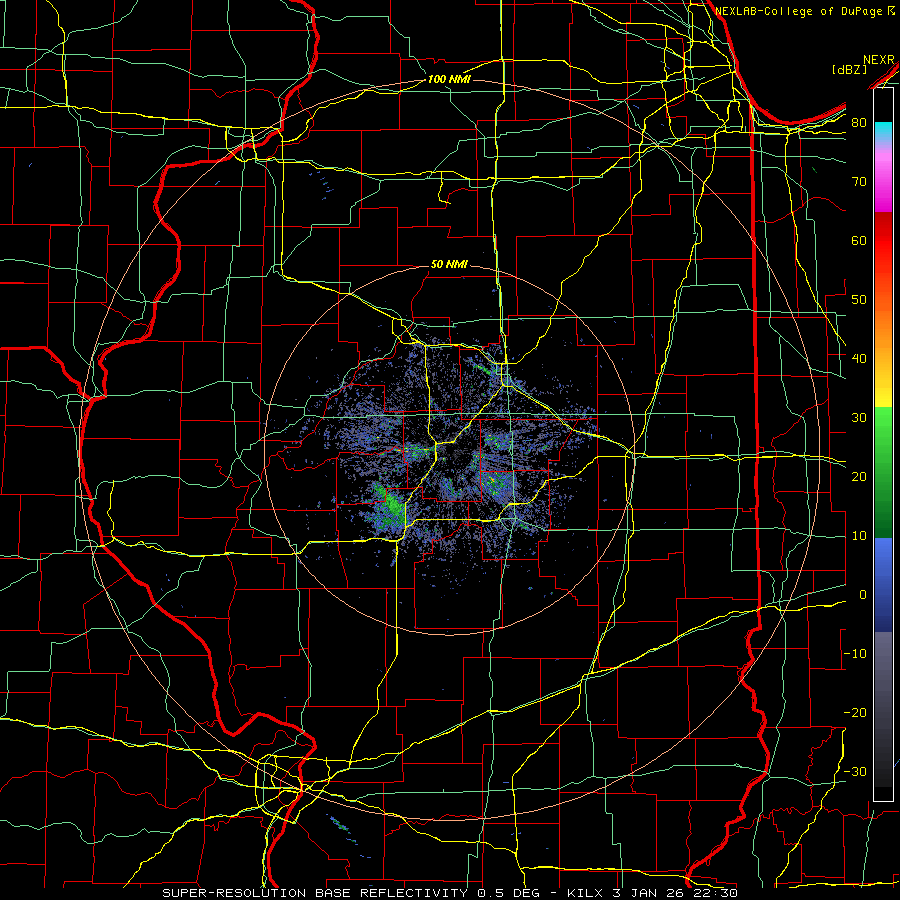
Task: Click the 10 dBZ scale value
Action: pyautogui.click(x=859, y=536)
